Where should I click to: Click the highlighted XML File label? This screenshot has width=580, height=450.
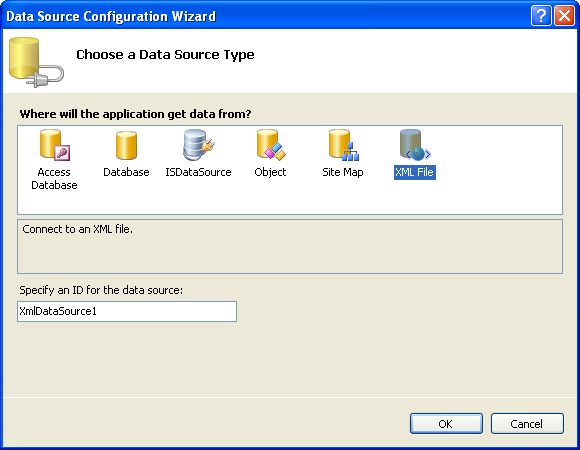[x=415, y=172]
